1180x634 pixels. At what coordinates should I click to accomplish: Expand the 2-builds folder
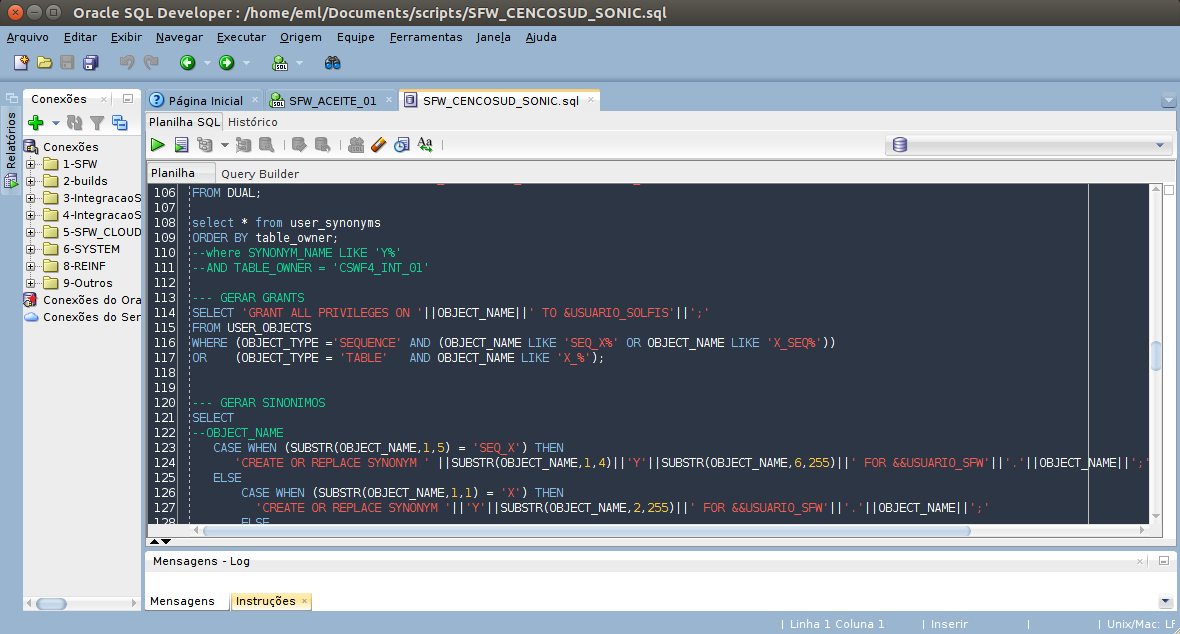tap(31, 181)
